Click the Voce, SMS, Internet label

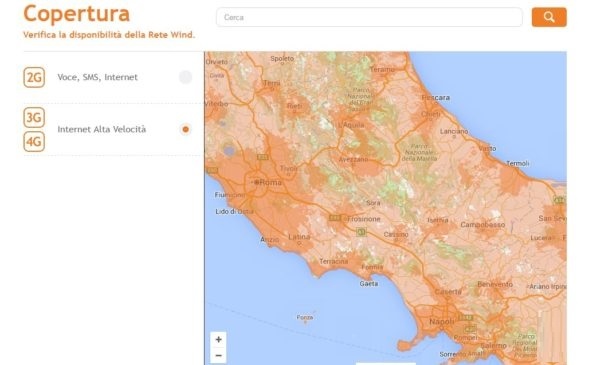click(x=98, y=77)
